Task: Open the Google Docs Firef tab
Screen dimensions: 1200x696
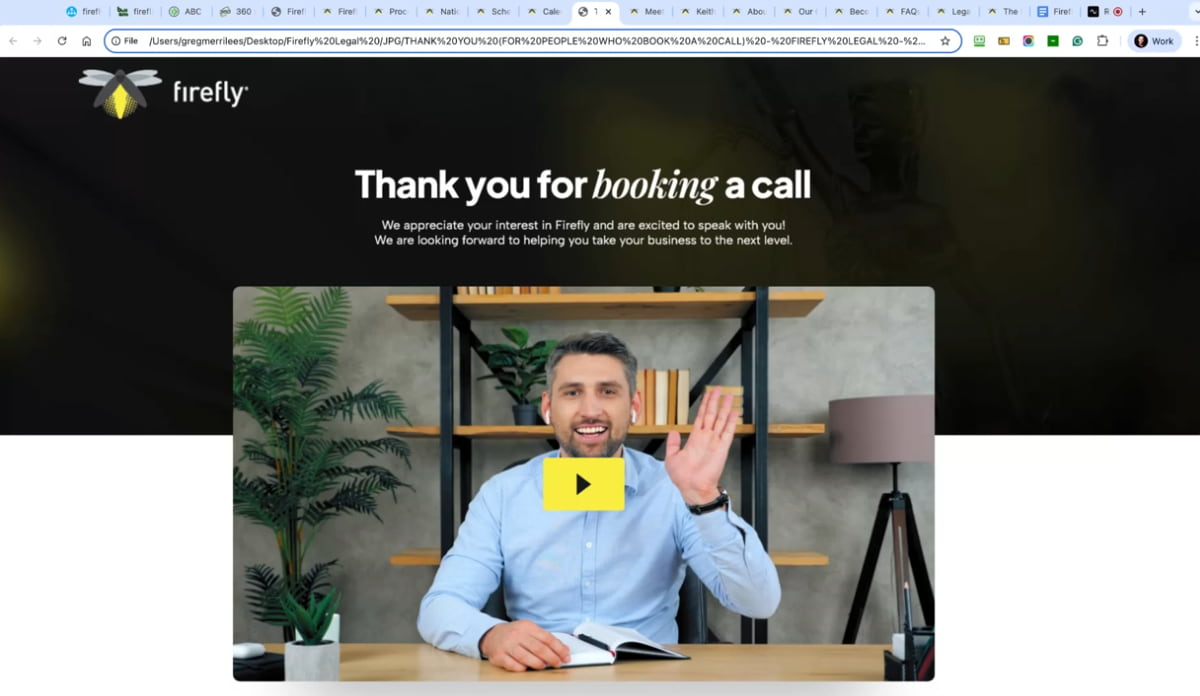Action: point(1055,12)
